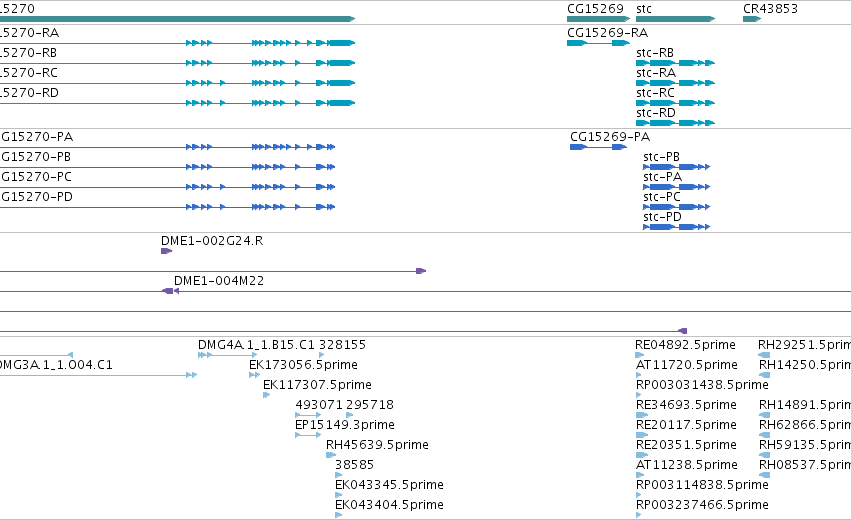The width and height of the screenshot is (851, 520).
Task: Click RH45639.5prime EST label
Action: tap(377, 445)
